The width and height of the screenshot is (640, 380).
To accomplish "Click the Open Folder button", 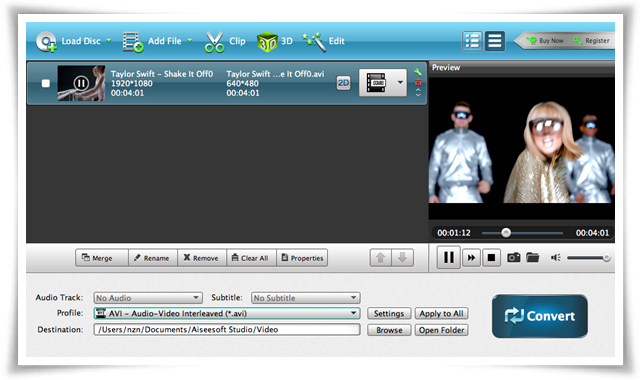I will (442, 330).
